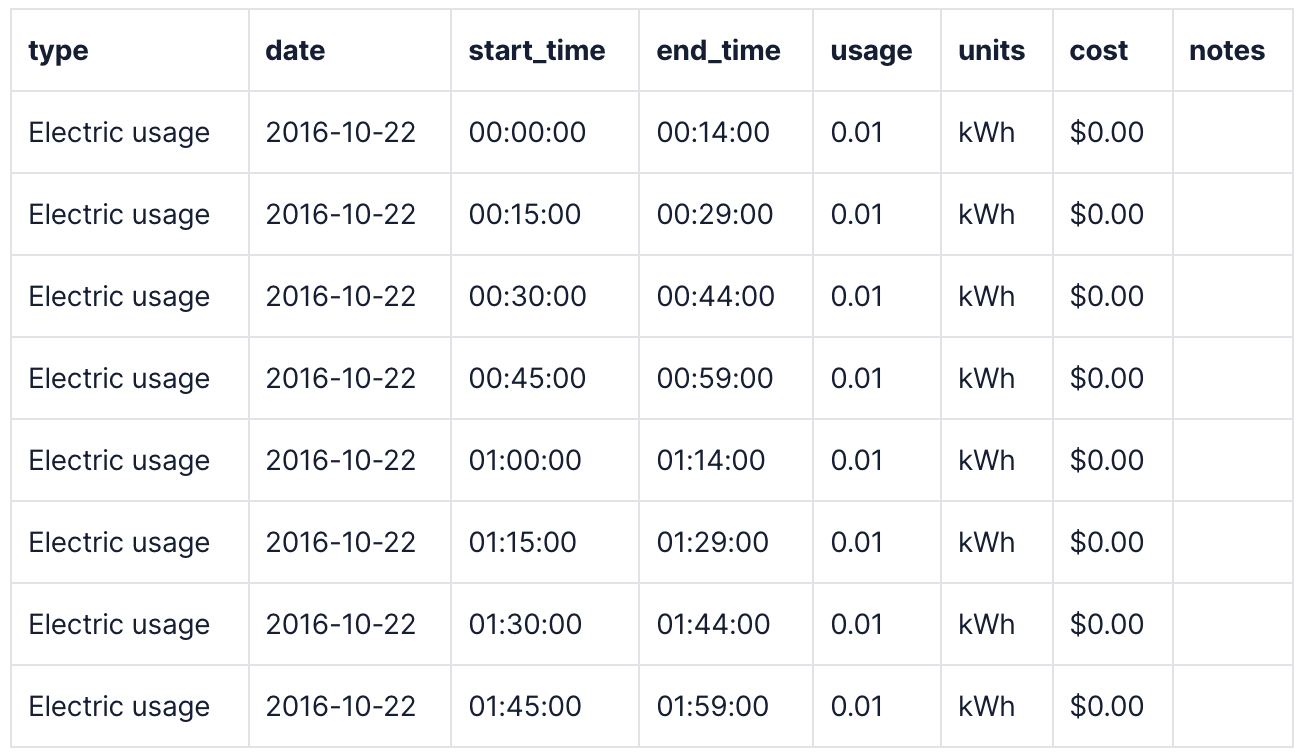
Task: Click the "notes" column header
Action: tap(1227, 51)
